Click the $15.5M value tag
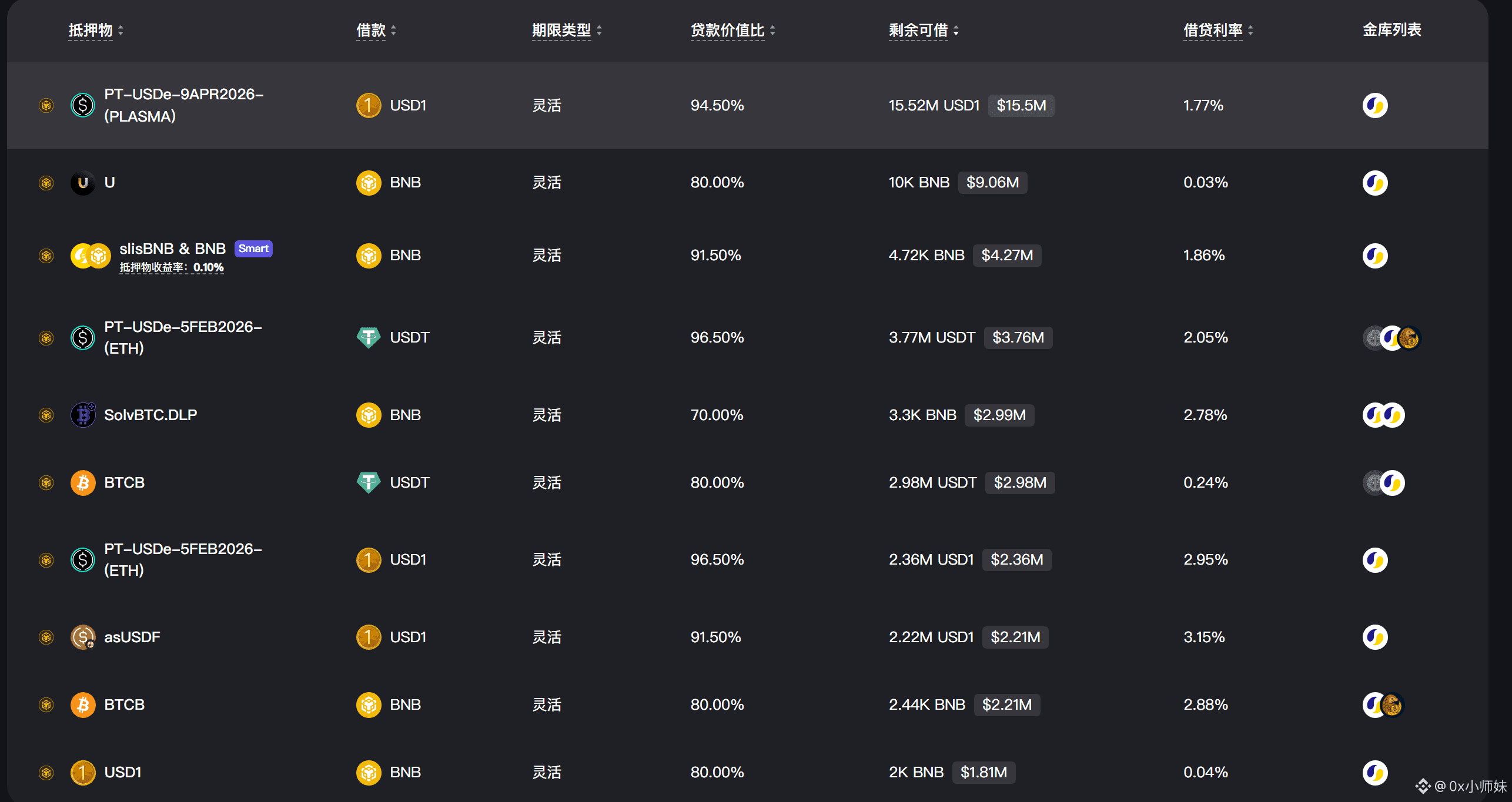The width and height of the screenshot is (1512, 802). click(1021, 105)
